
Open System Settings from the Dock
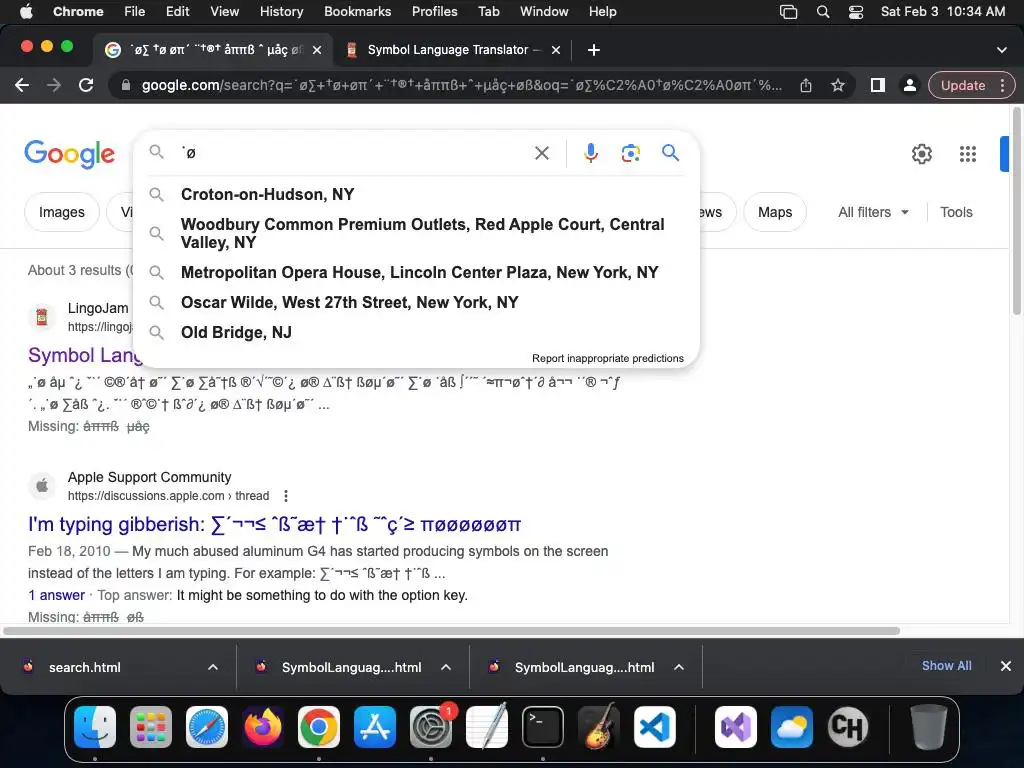pos(431,727)
